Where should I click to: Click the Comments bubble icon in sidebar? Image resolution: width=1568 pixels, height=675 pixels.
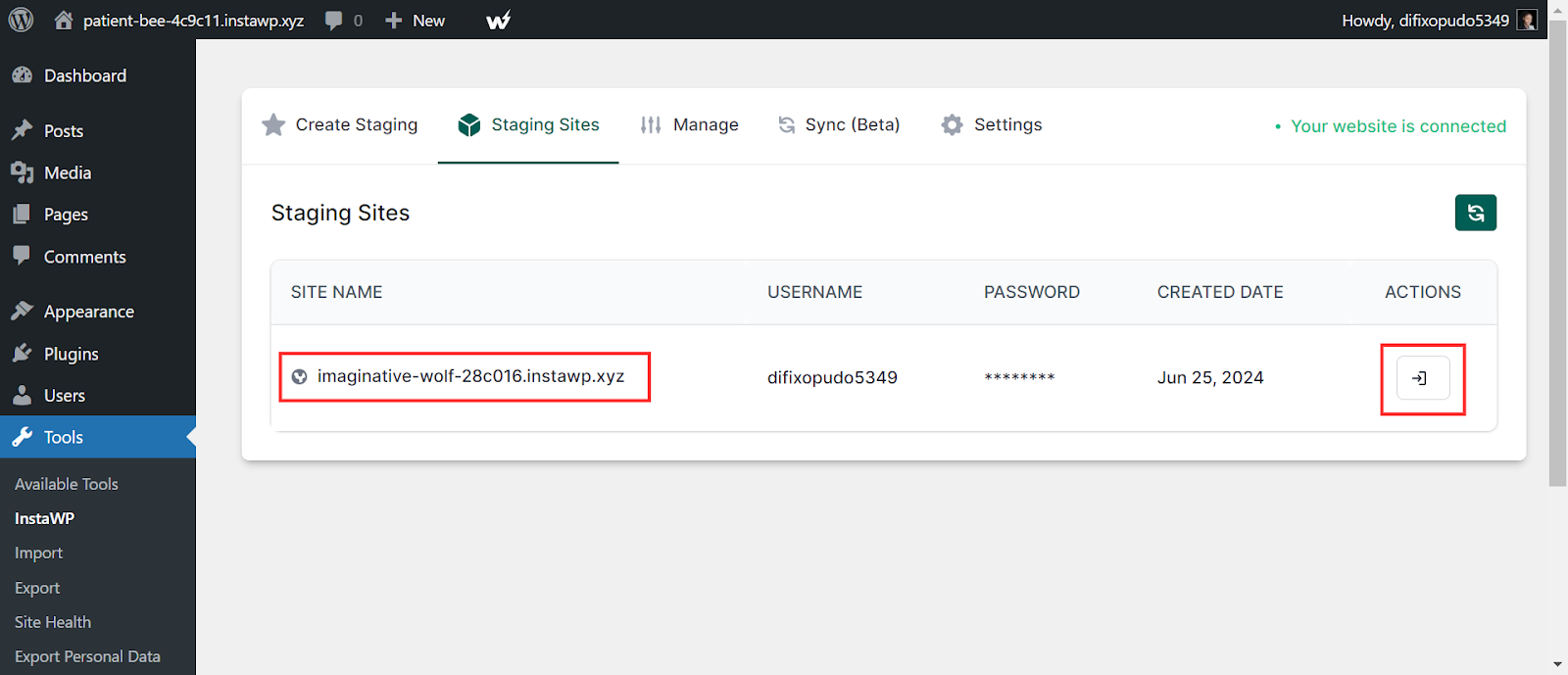click(22, 256)
